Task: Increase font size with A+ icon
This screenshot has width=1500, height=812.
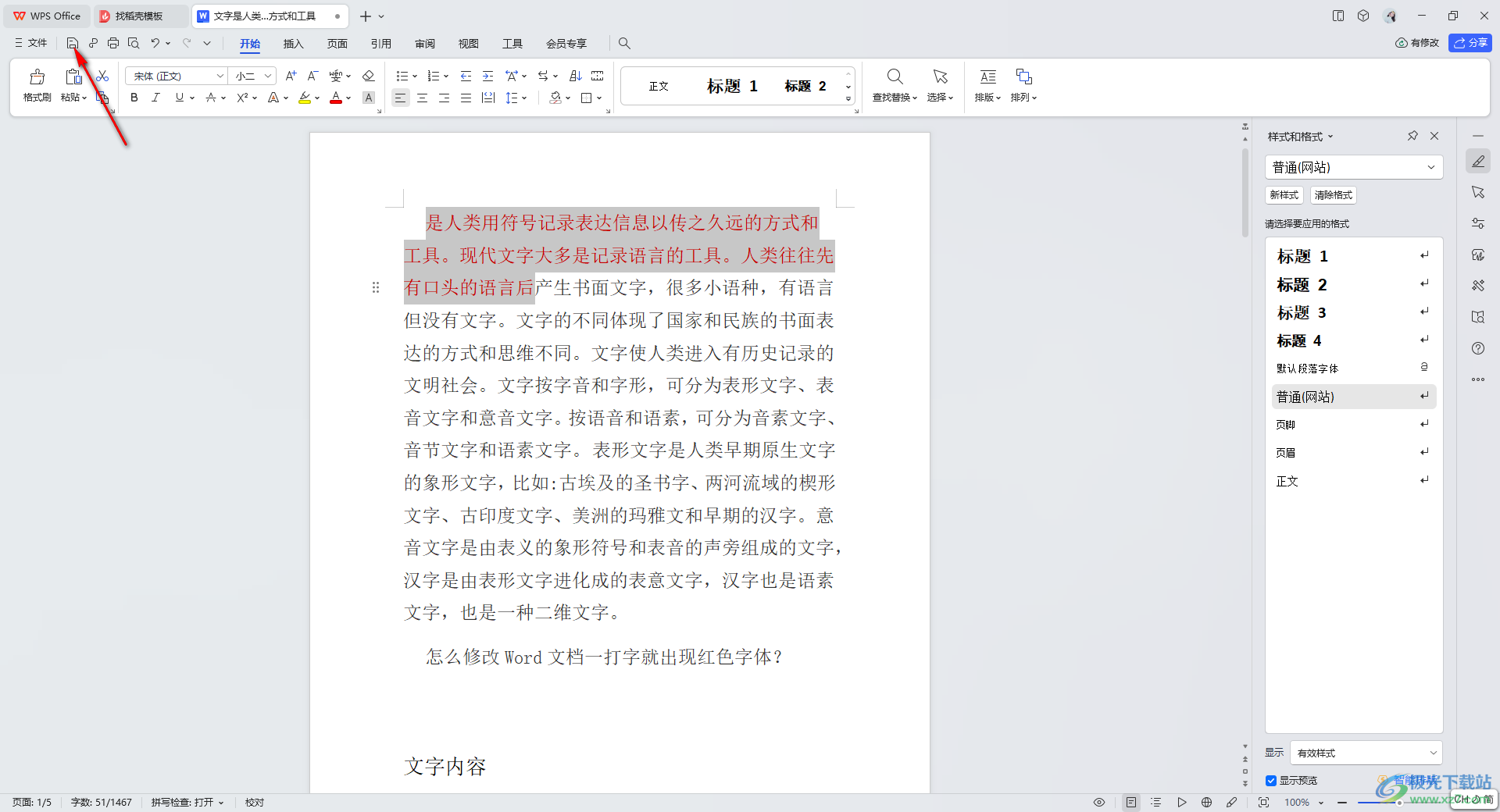Action: [291, 76]
